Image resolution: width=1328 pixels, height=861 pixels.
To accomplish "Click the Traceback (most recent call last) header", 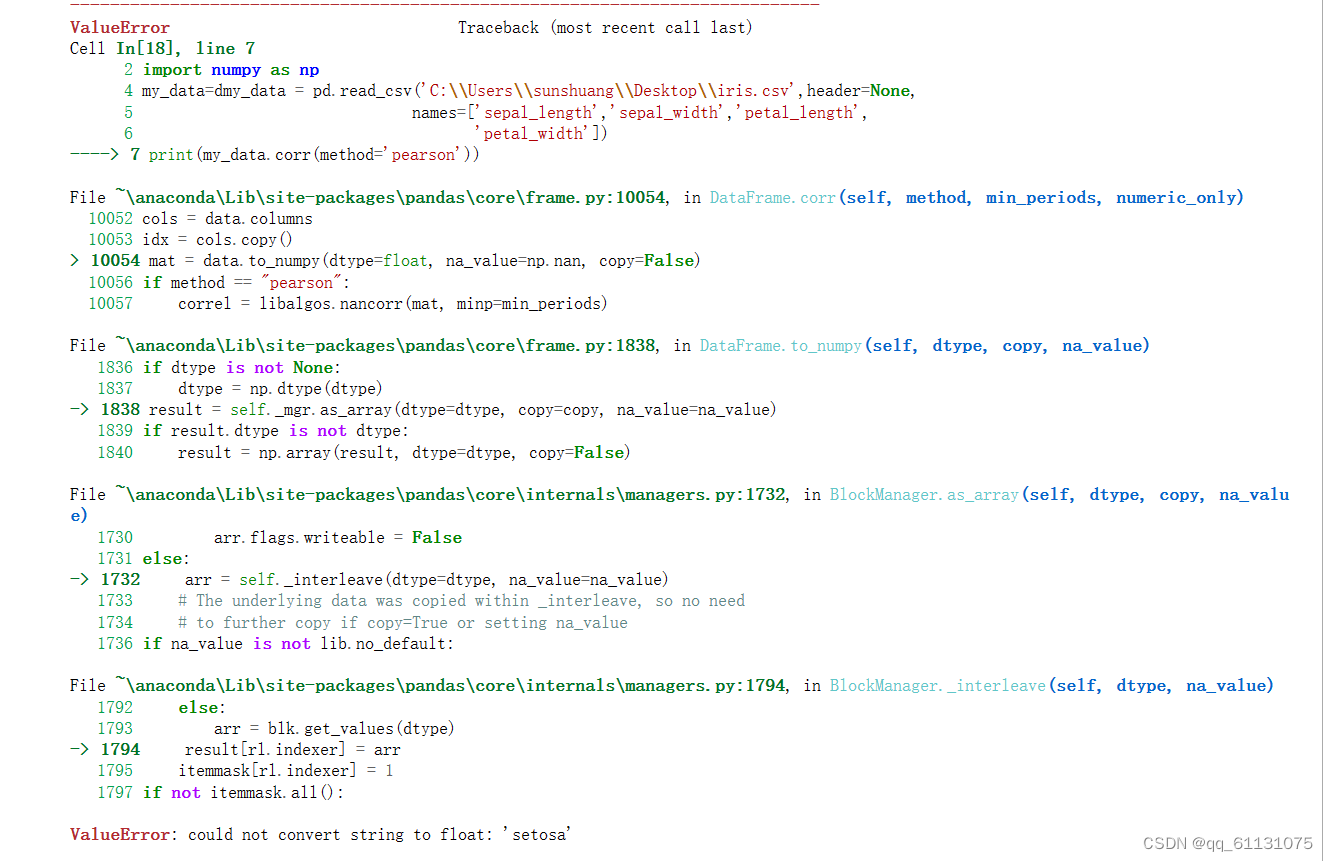I will [x=605, y=27].
